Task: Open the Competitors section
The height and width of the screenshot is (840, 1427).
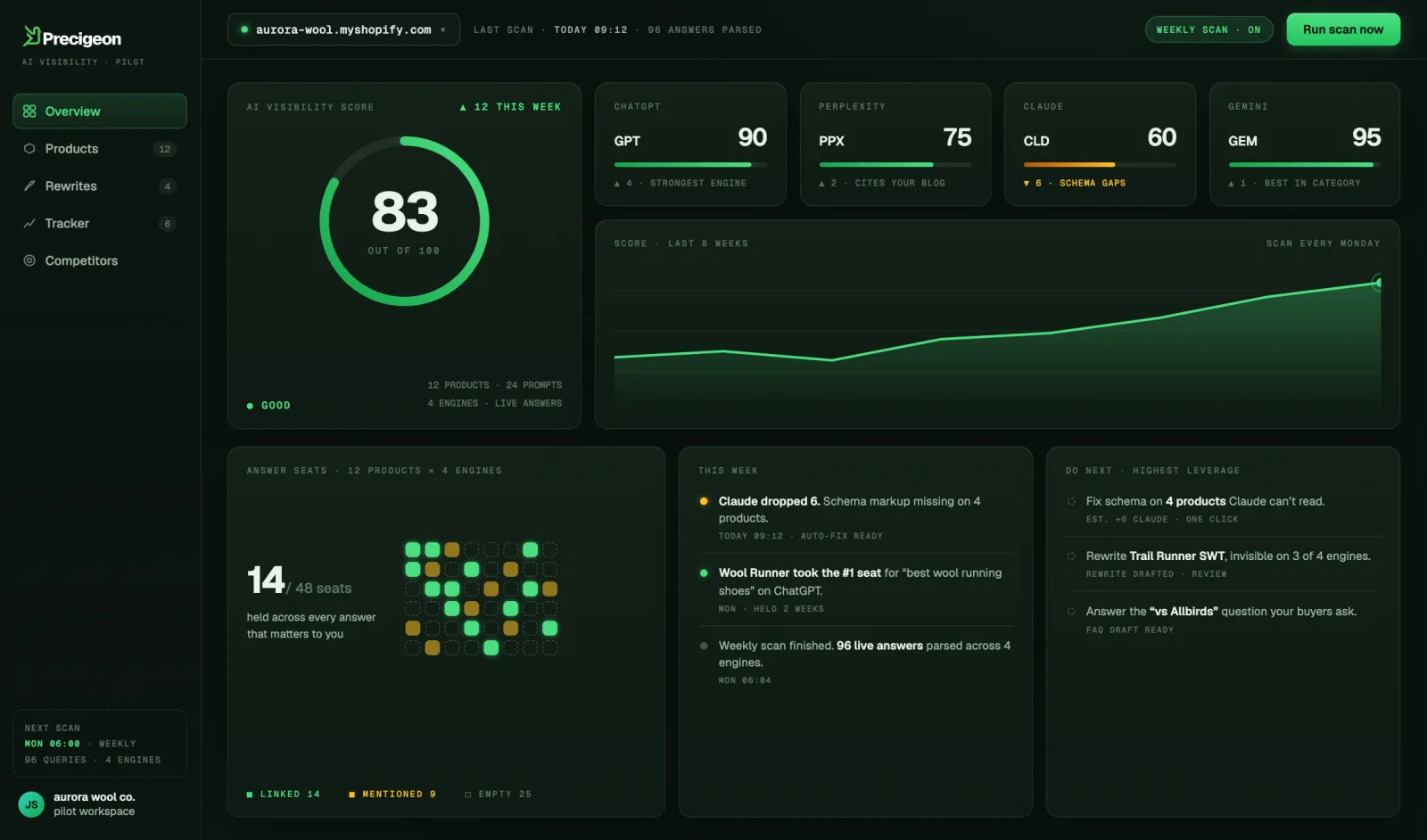Action: coord(100,261)
